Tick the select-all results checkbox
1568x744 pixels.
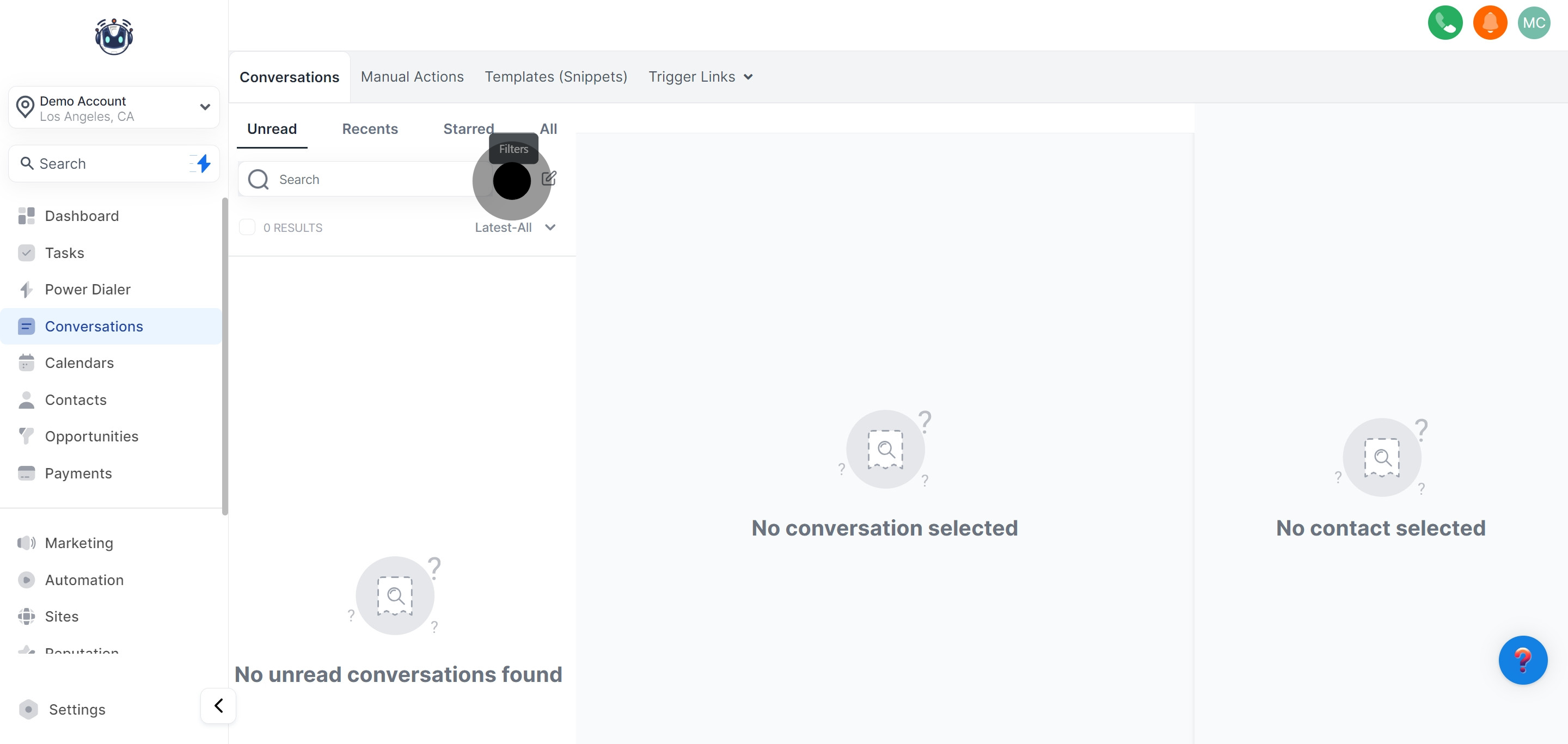point(247,227)
